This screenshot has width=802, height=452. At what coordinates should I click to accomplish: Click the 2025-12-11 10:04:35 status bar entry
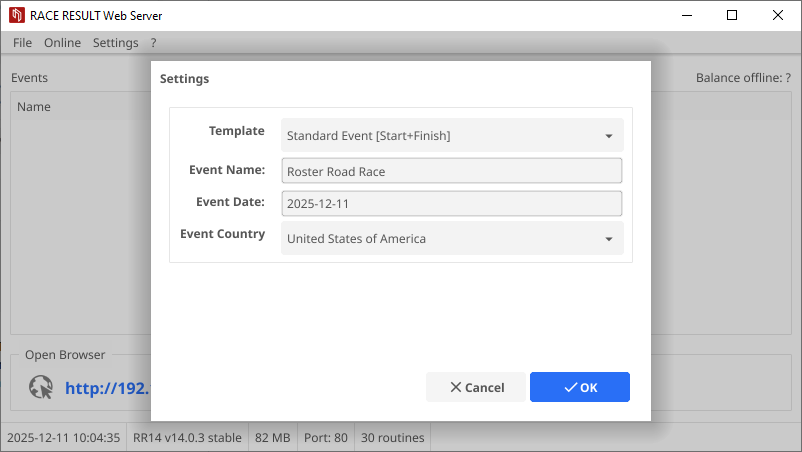point(63,438)
